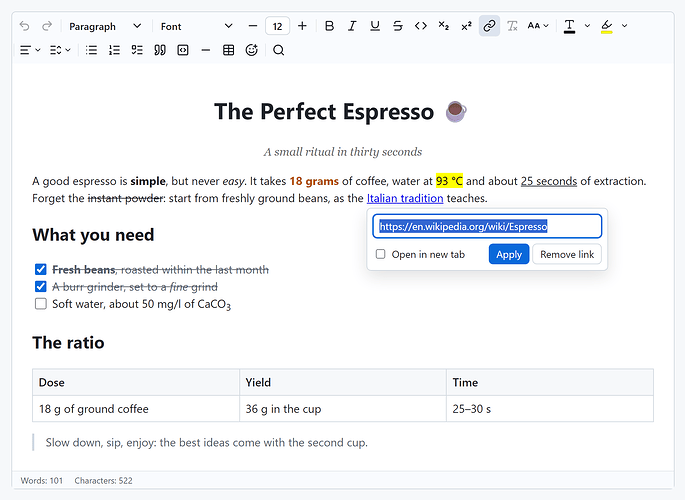
Task: Click the font size field showing 12
Action: tap(277, 26)
